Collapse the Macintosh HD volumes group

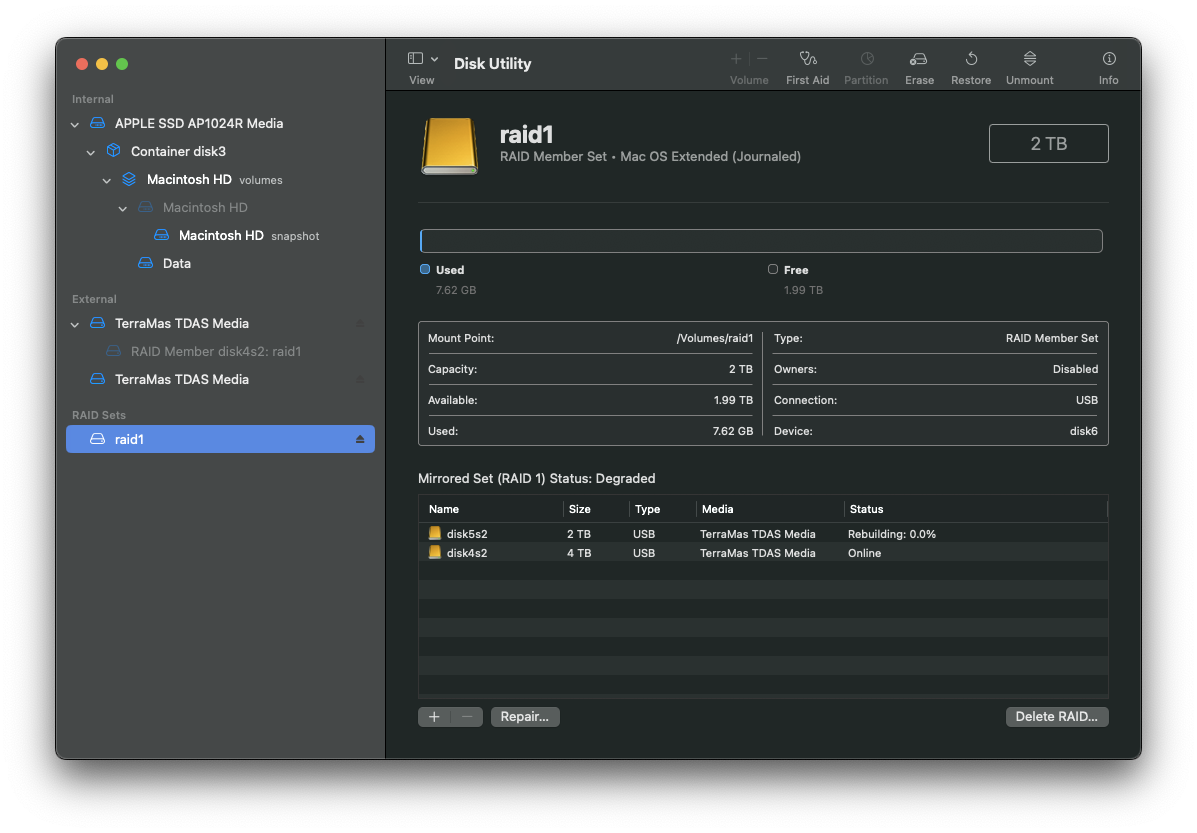tap(107, 181)
